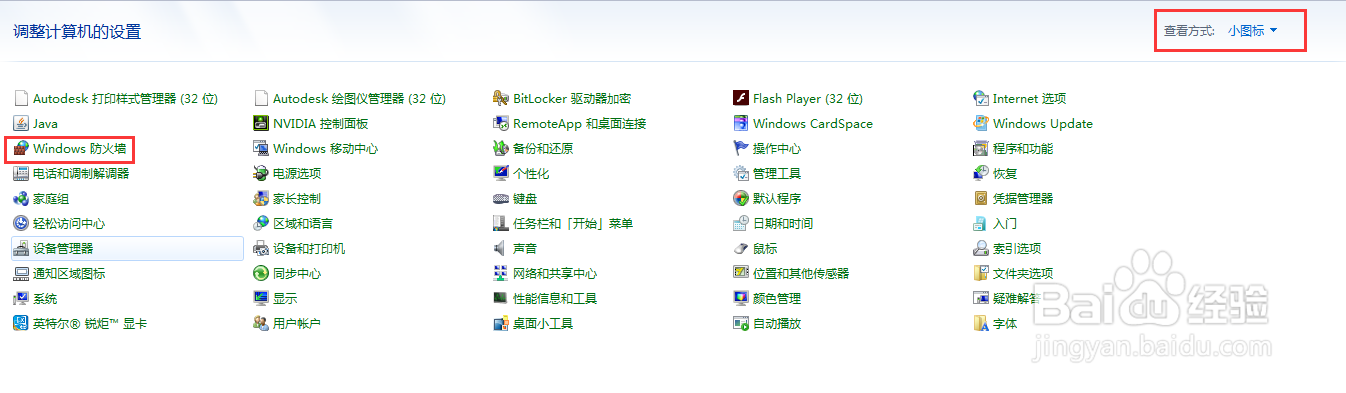Open 凭据管理器 link
1346x393 pixels.
pos(1023,199)
